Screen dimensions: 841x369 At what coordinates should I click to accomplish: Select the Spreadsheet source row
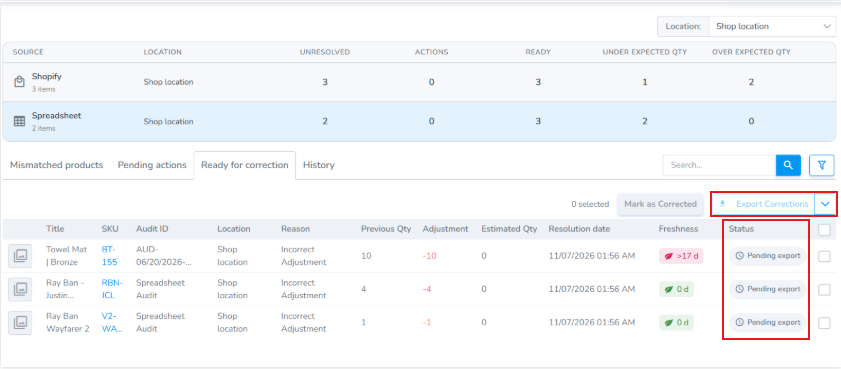click(x=420, y=122)
